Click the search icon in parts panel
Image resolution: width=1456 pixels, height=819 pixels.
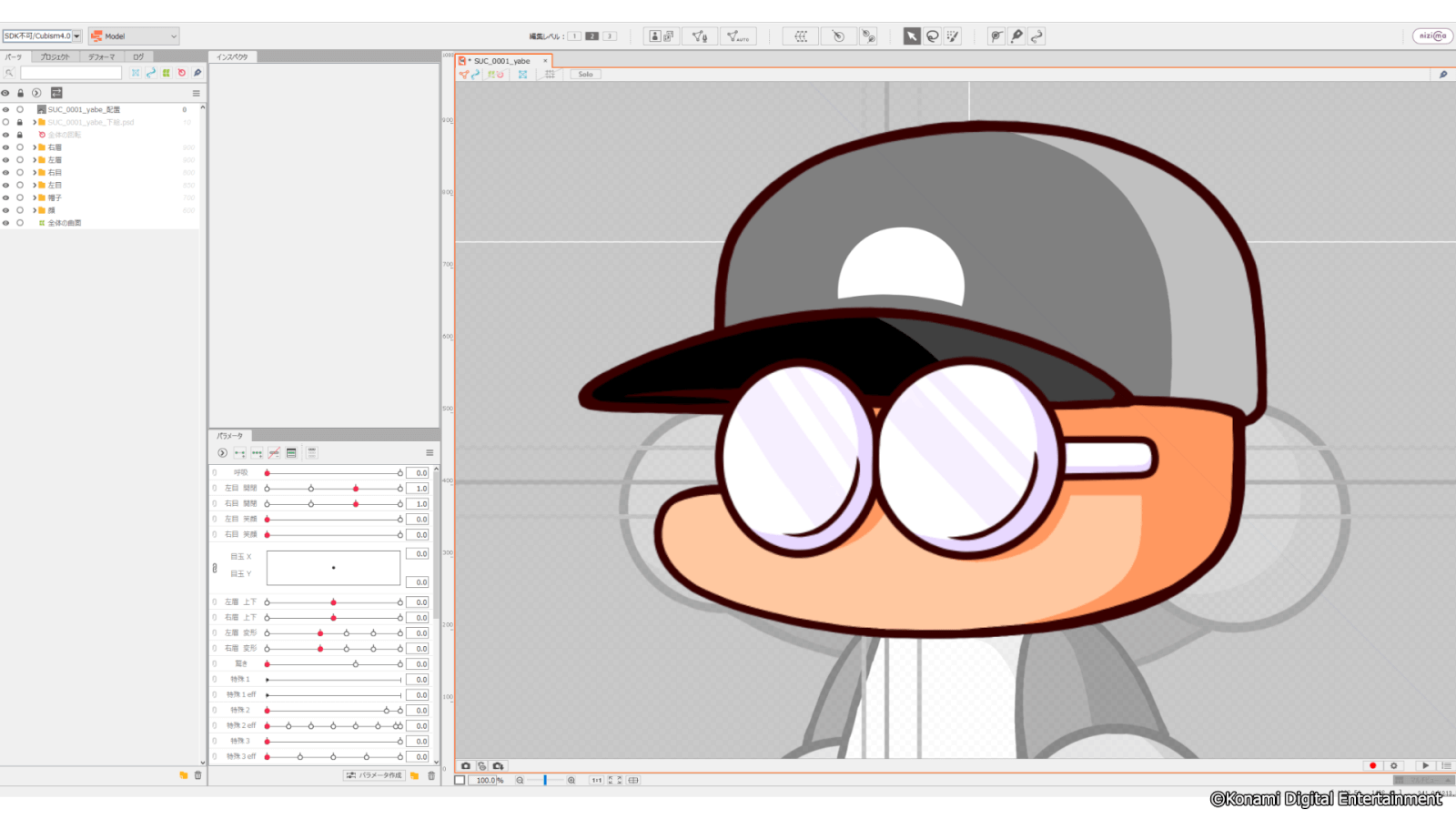point(9,73)
